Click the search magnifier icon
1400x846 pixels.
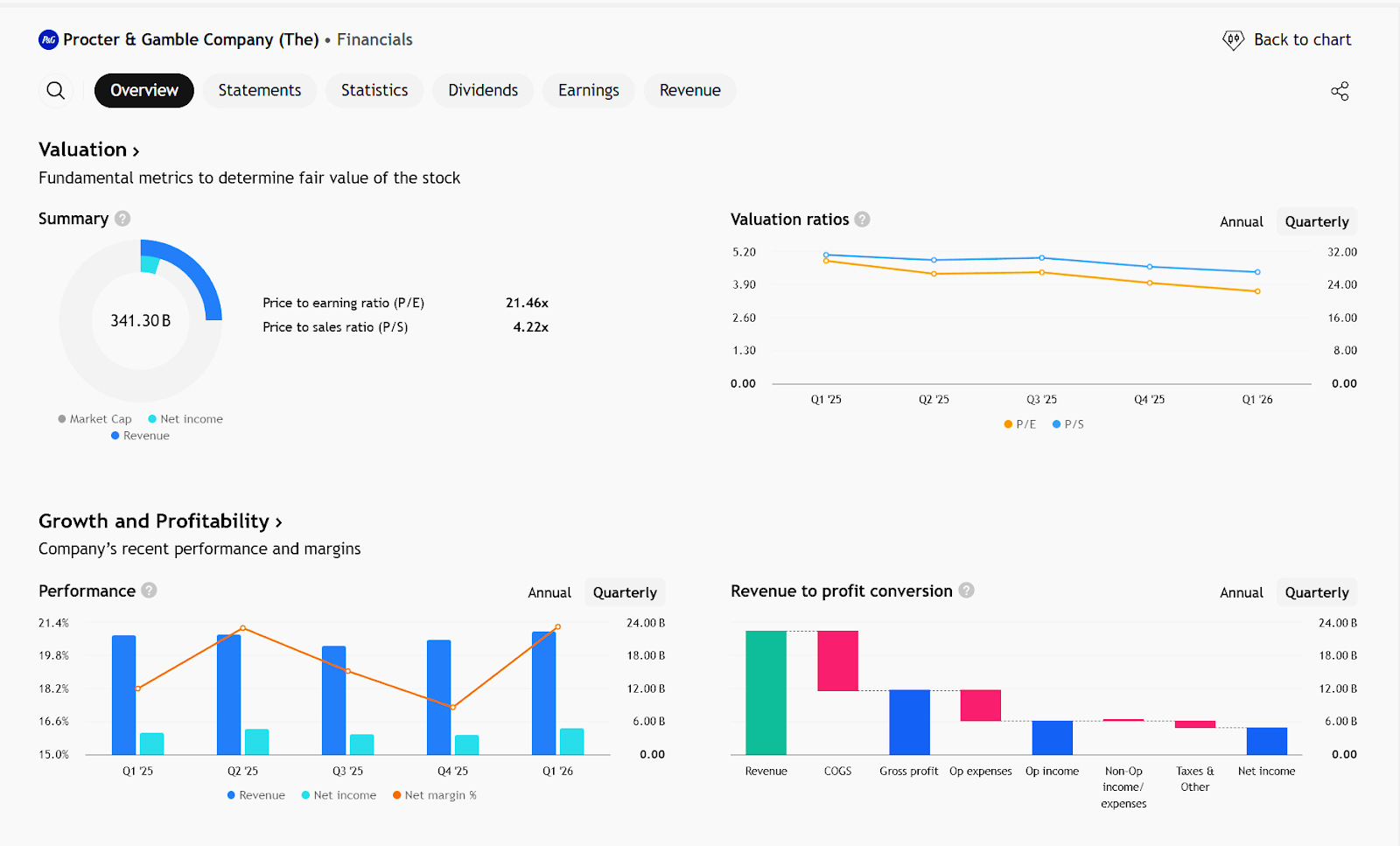[x=56, y=91]
